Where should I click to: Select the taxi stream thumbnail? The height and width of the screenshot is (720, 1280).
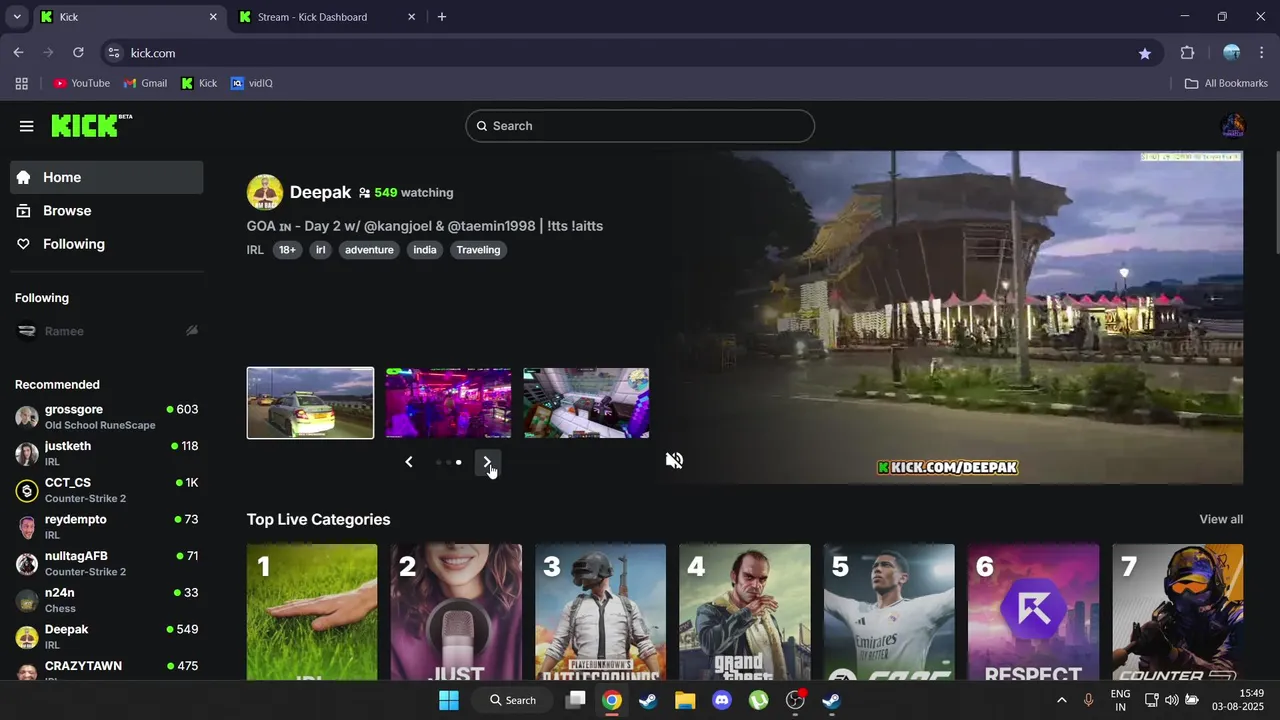coord(310,403)
